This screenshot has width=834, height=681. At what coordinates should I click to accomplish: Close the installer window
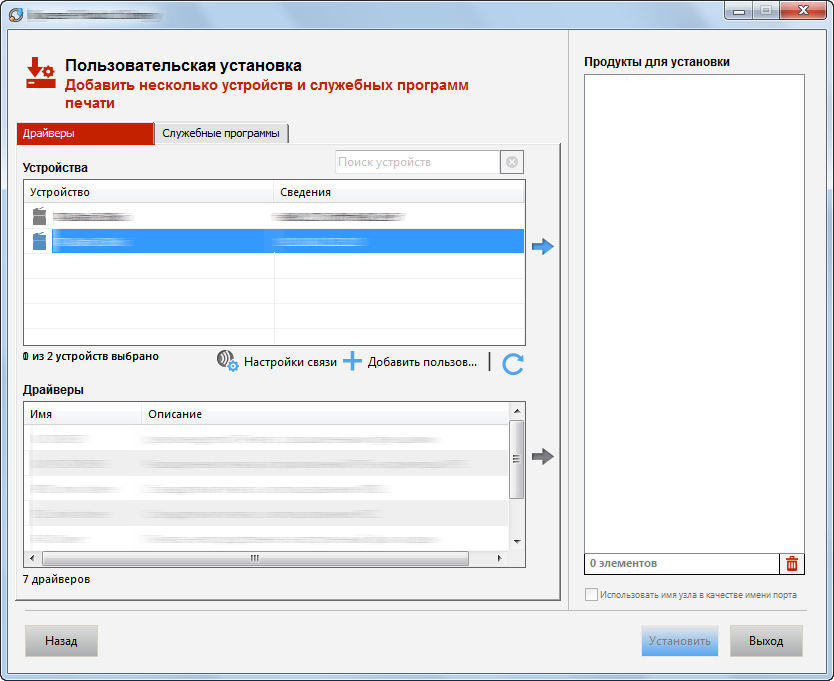(x=803, y=11)
